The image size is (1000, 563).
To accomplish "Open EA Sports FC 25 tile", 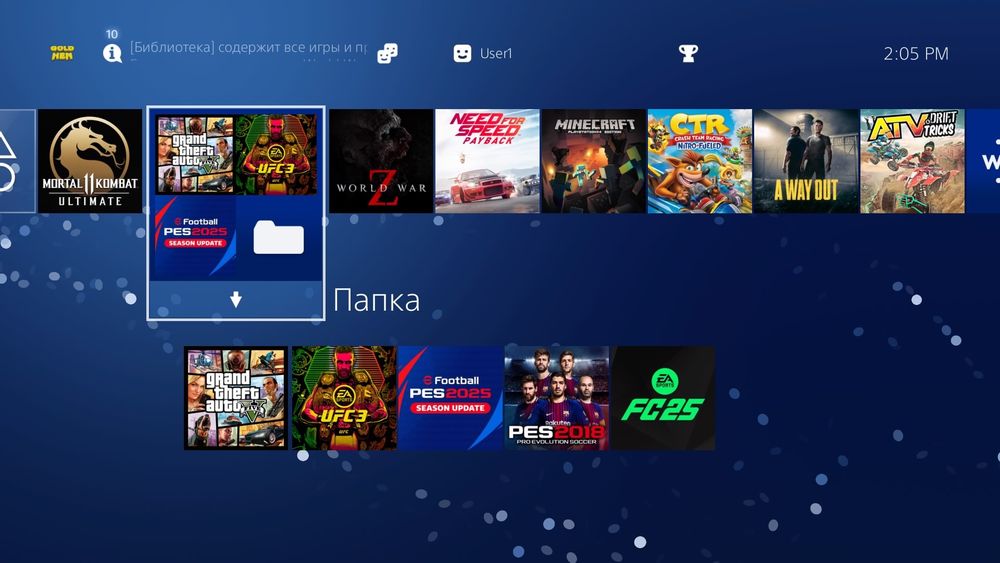I will [x=663, y=398].
